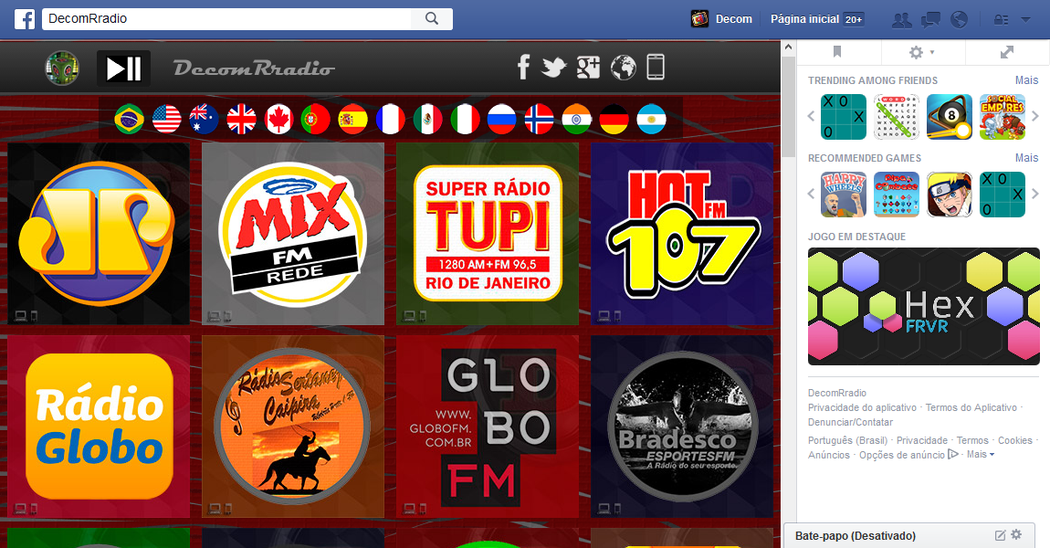Expand the footer "Mais" dropdown
Viewport: 1050px width, 548px height.
pyautogui.click(x=980, y=455)
